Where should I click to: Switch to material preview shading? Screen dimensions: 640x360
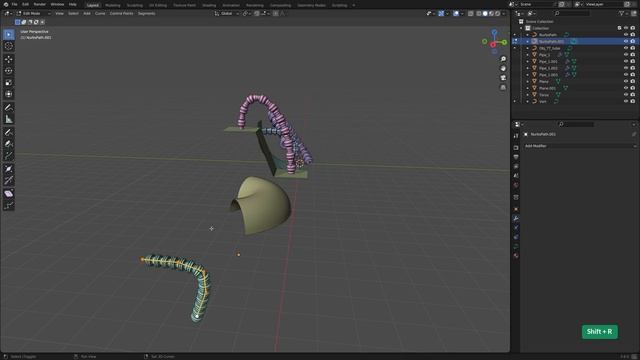491,13
